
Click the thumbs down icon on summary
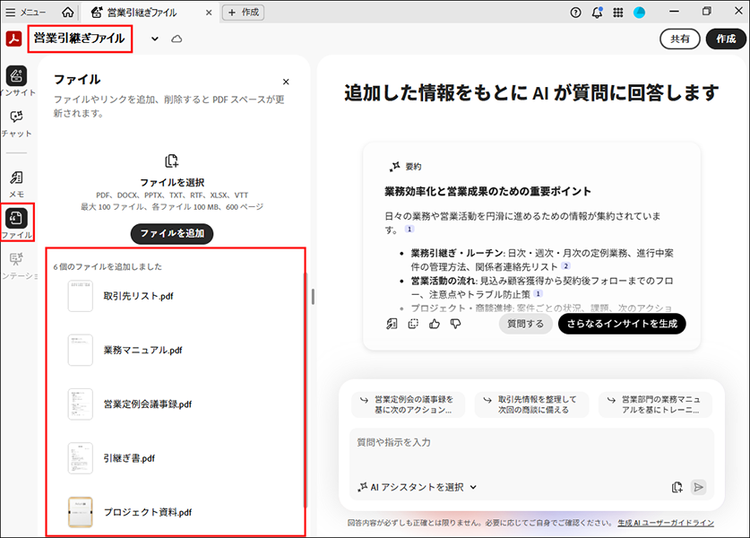[455, 324]
